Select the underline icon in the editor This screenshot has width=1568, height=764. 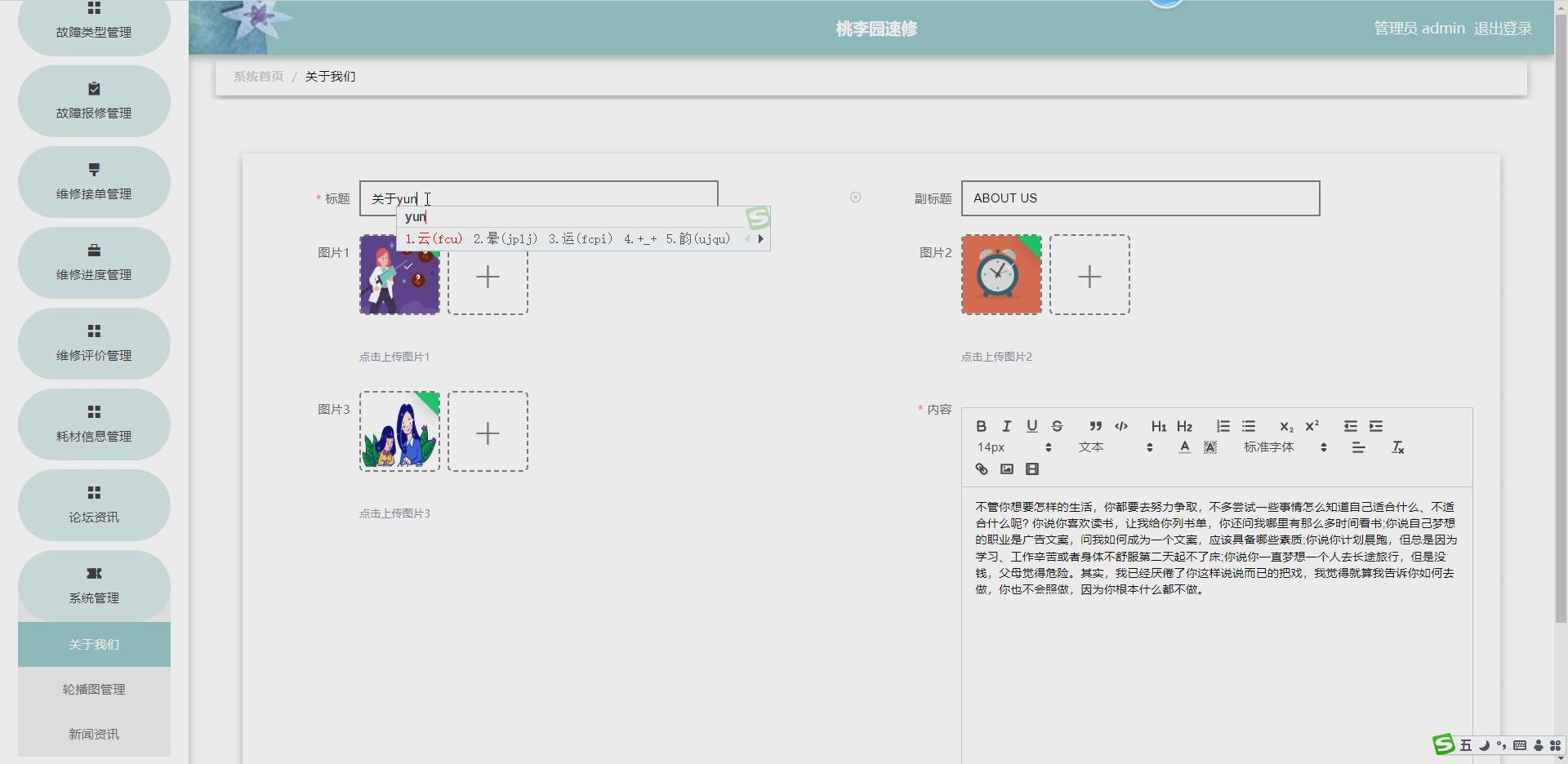[x=1031, y=425]
